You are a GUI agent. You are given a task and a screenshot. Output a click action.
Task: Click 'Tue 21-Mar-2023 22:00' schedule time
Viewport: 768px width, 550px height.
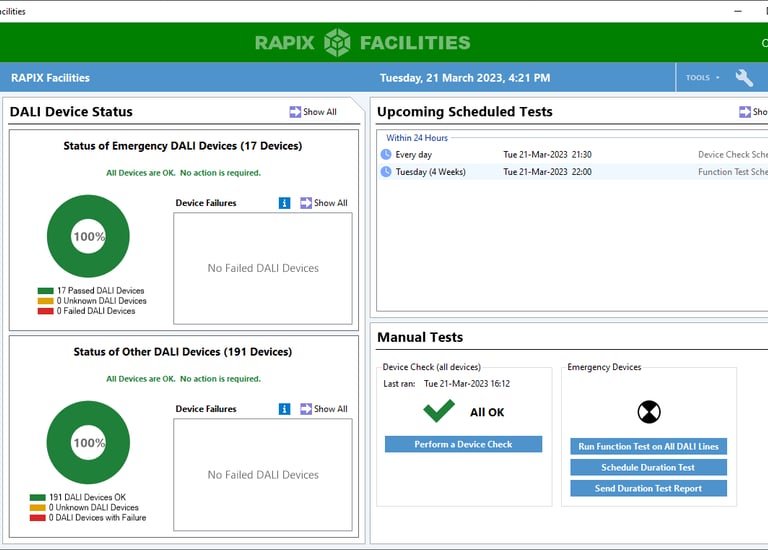tap(548, 172)
